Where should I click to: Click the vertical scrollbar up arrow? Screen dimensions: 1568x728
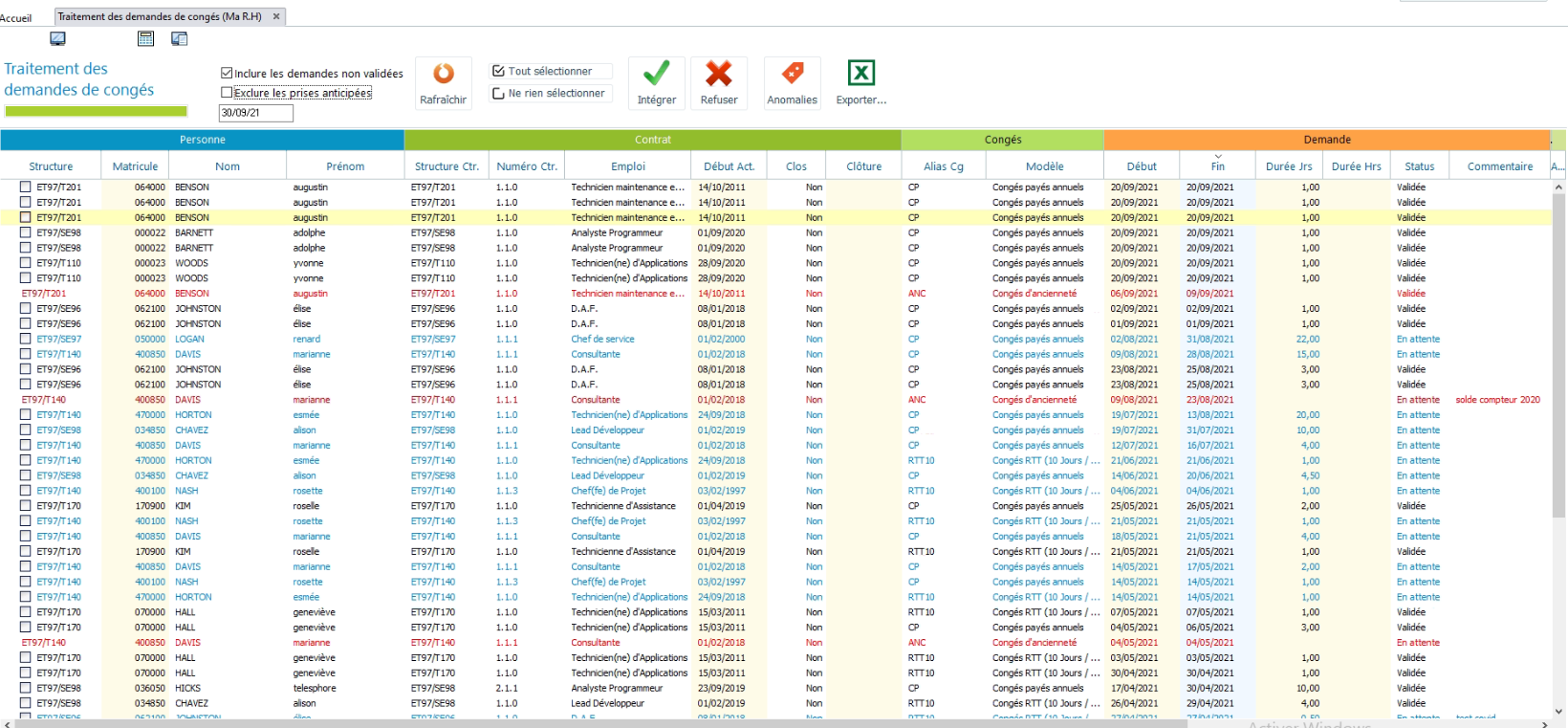point(1559,188)
